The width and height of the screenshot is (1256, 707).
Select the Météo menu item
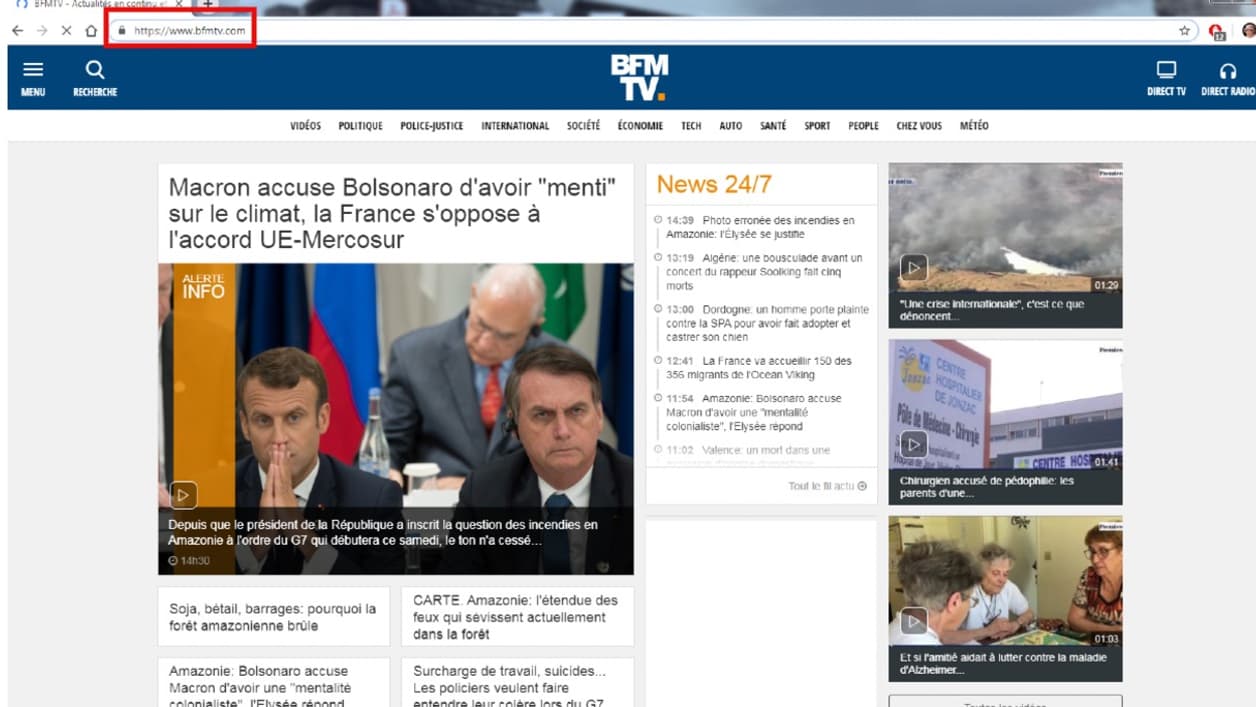coord(973,126)
